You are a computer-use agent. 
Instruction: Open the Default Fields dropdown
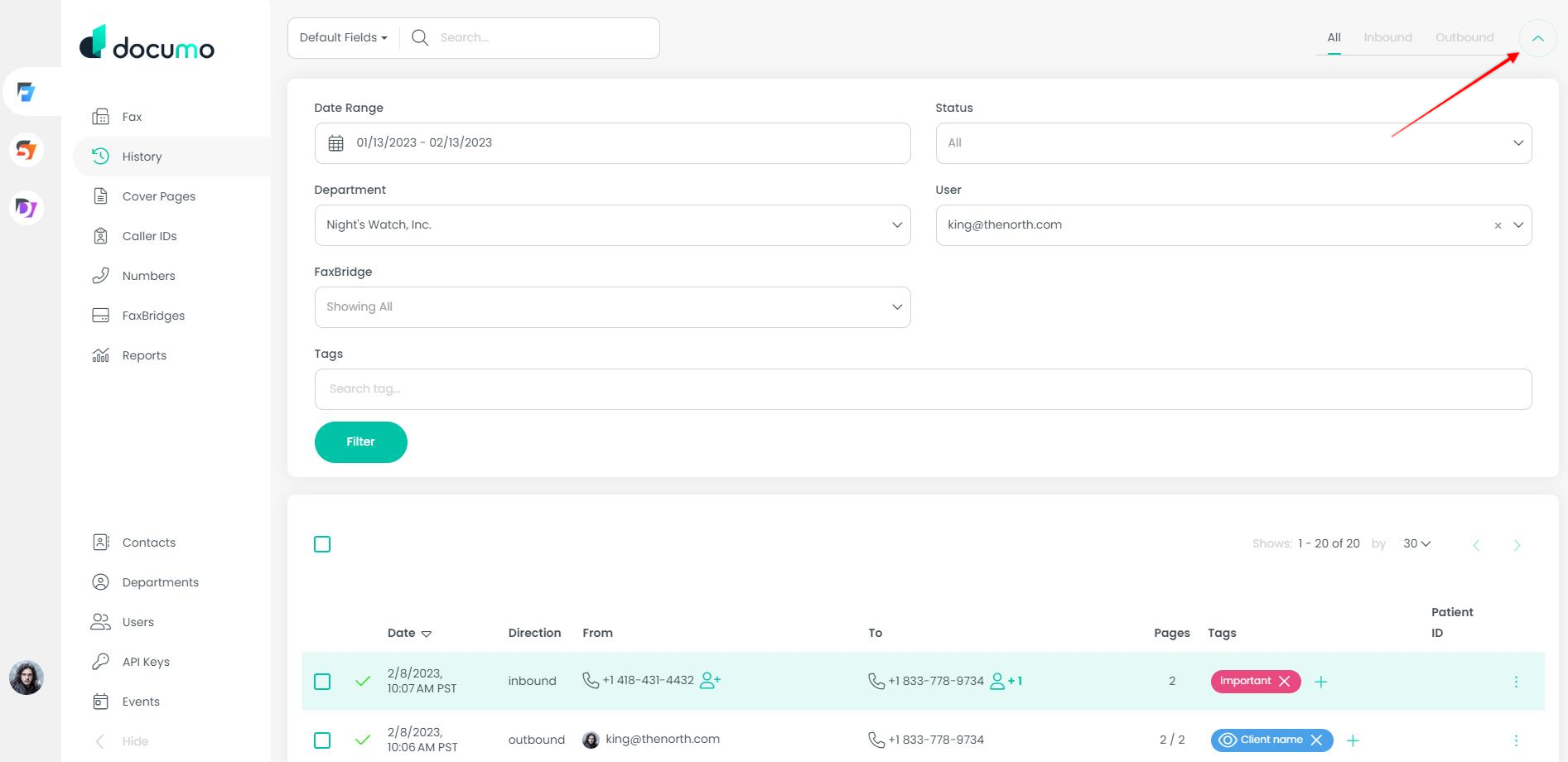pyautogui.click(x=343, y=38)
